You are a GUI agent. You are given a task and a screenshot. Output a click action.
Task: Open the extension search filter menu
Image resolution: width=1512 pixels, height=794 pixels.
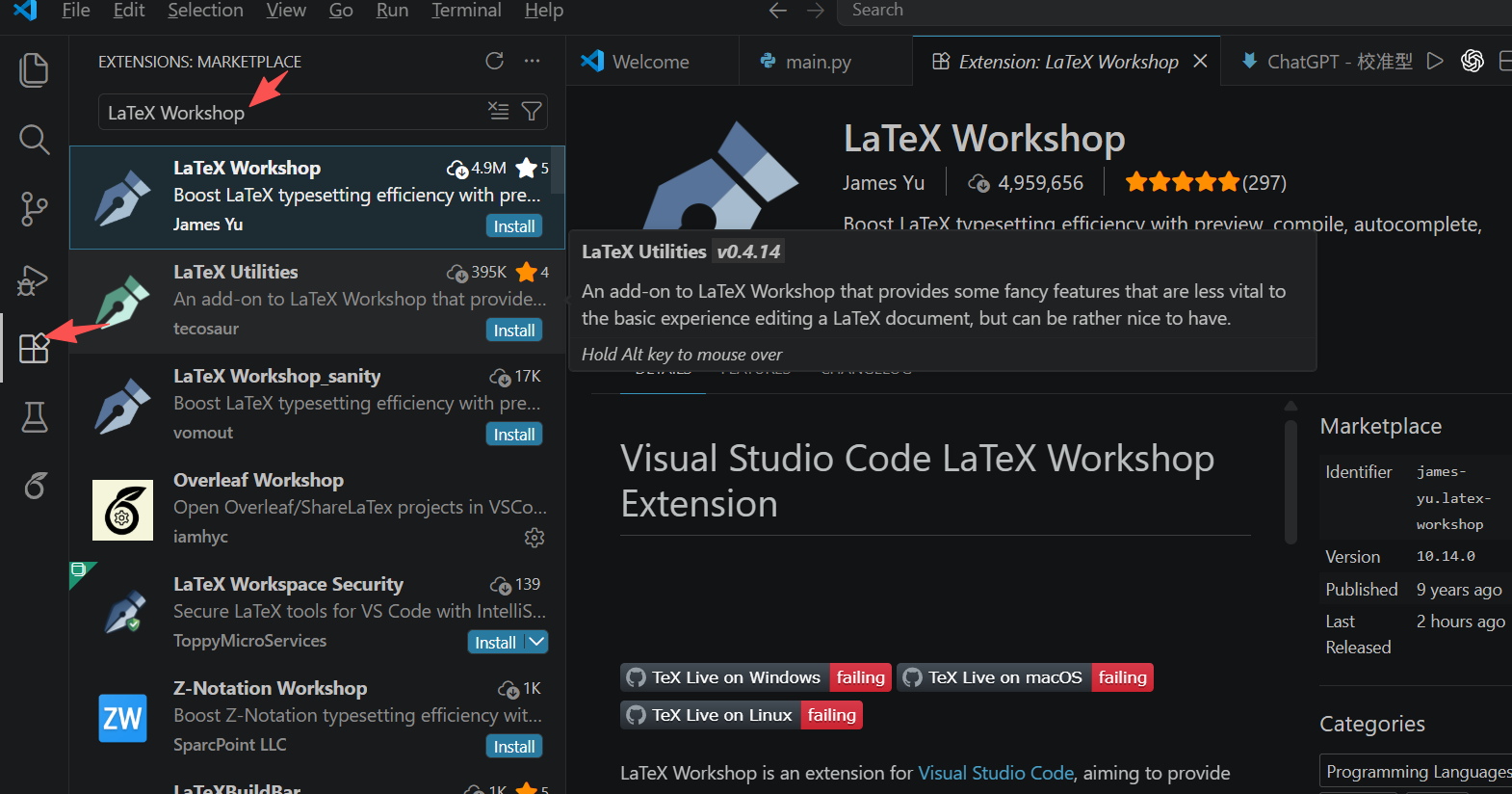click(x=532, y=111)
